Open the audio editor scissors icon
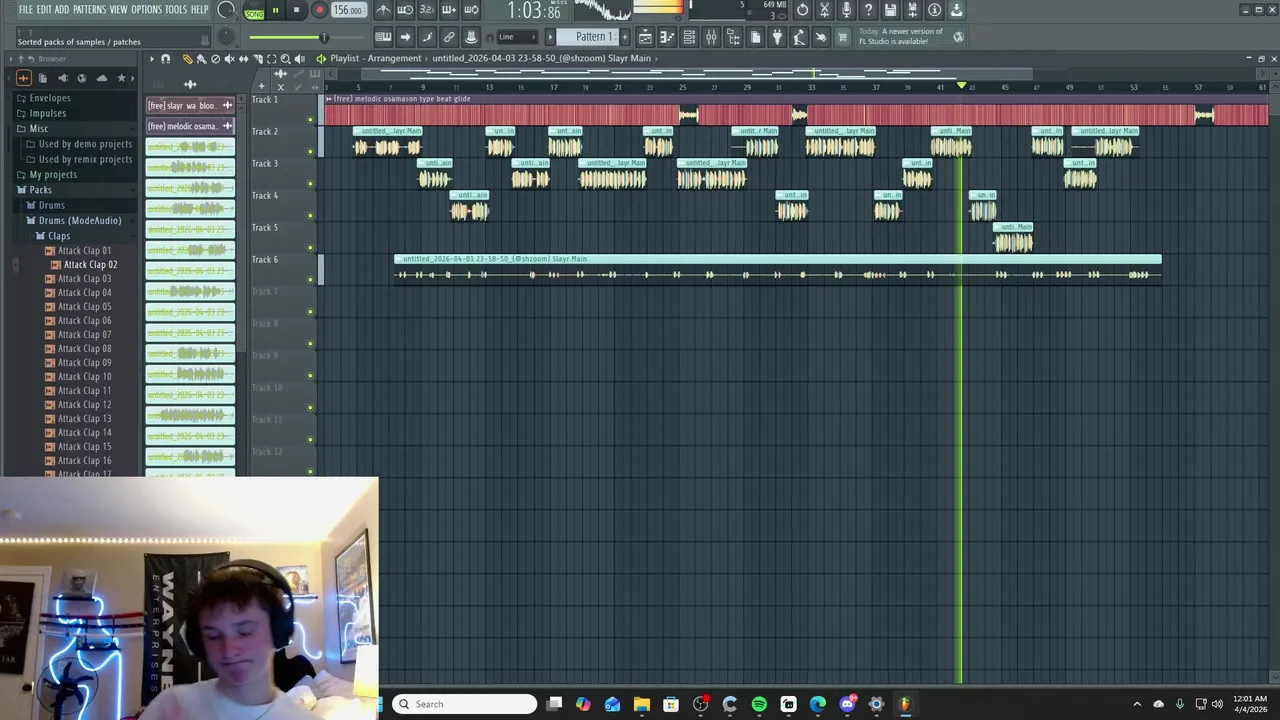This screenshot has width=1280, height=720. [x=825, y=10]
